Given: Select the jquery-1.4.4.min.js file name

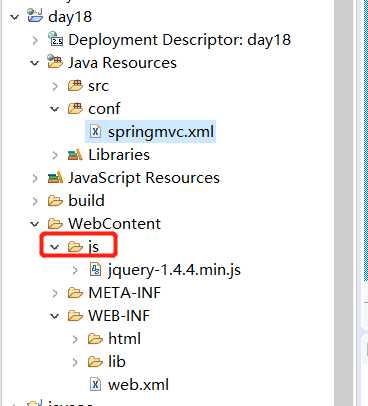Looking at the screenshot, I should tap(174, 270).
